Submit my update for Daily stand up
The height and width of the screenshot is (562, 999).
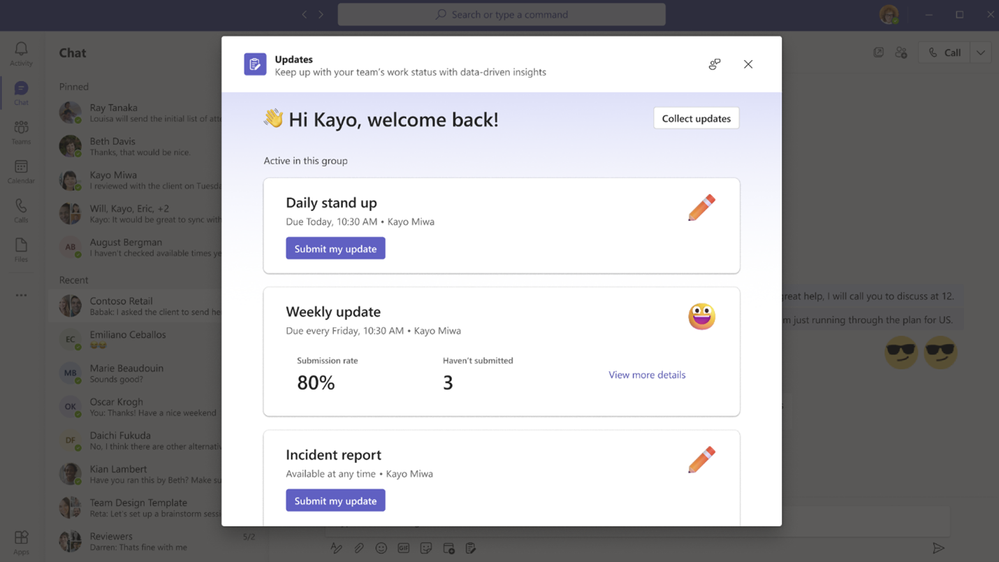[x=335, y=249]
